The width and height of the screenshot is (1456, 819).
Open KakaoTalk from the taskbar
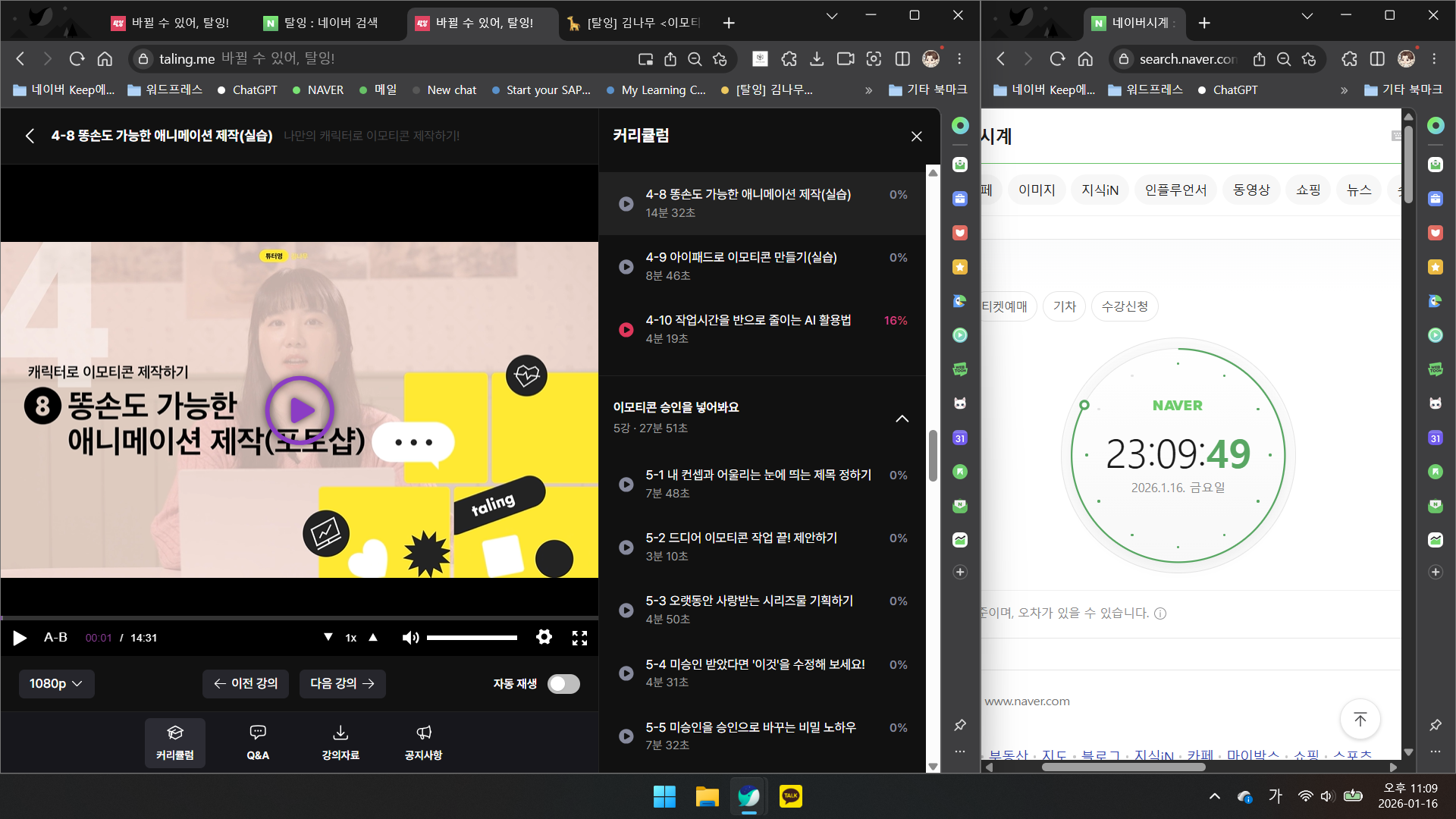[x=790, y=796]
